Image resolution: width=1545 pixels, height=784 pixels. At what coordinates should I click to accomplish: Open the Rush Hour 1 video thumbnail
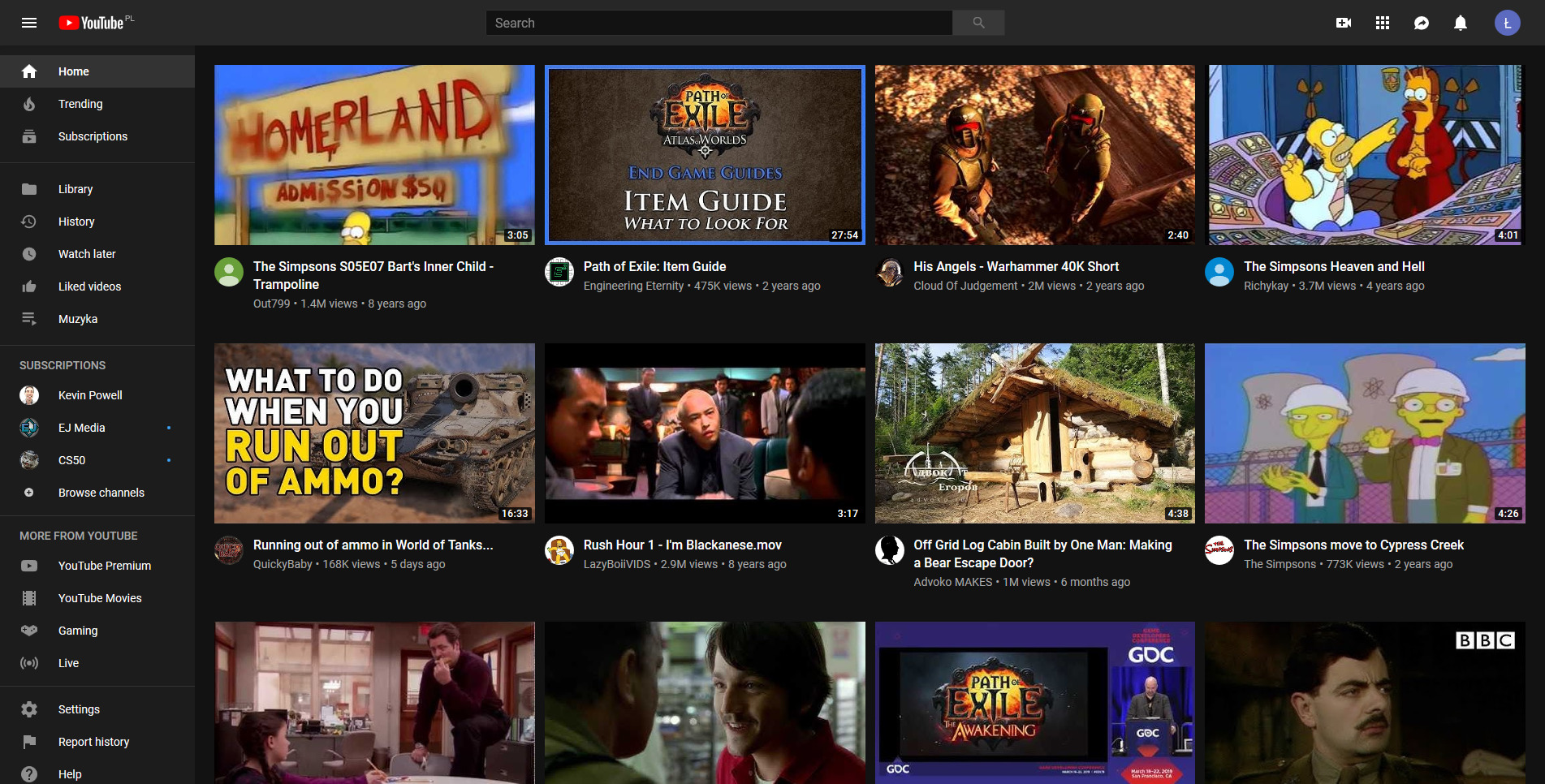click(705, 433)
